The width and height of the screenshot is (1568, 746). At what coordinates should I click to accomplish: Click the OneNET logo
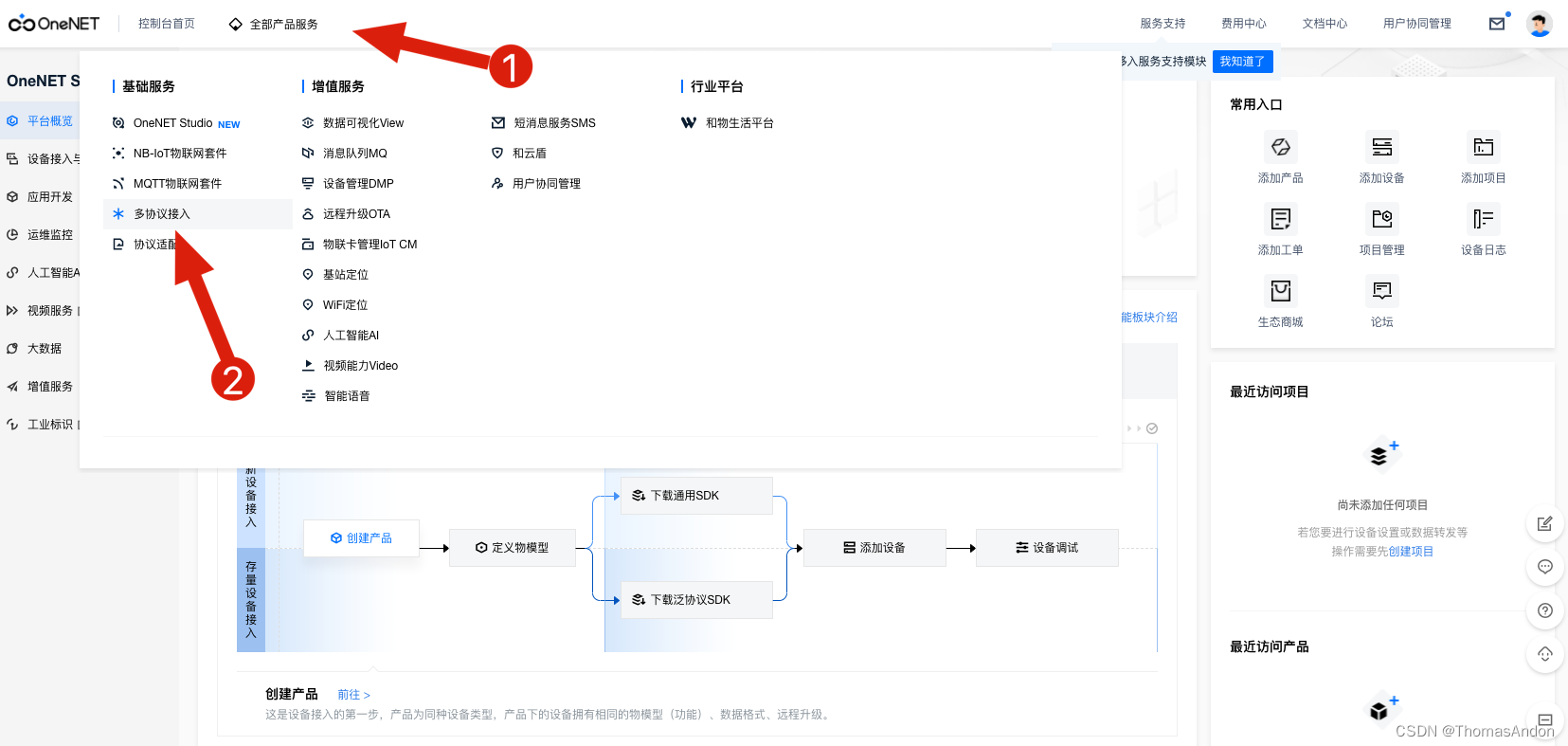point(54,24)
